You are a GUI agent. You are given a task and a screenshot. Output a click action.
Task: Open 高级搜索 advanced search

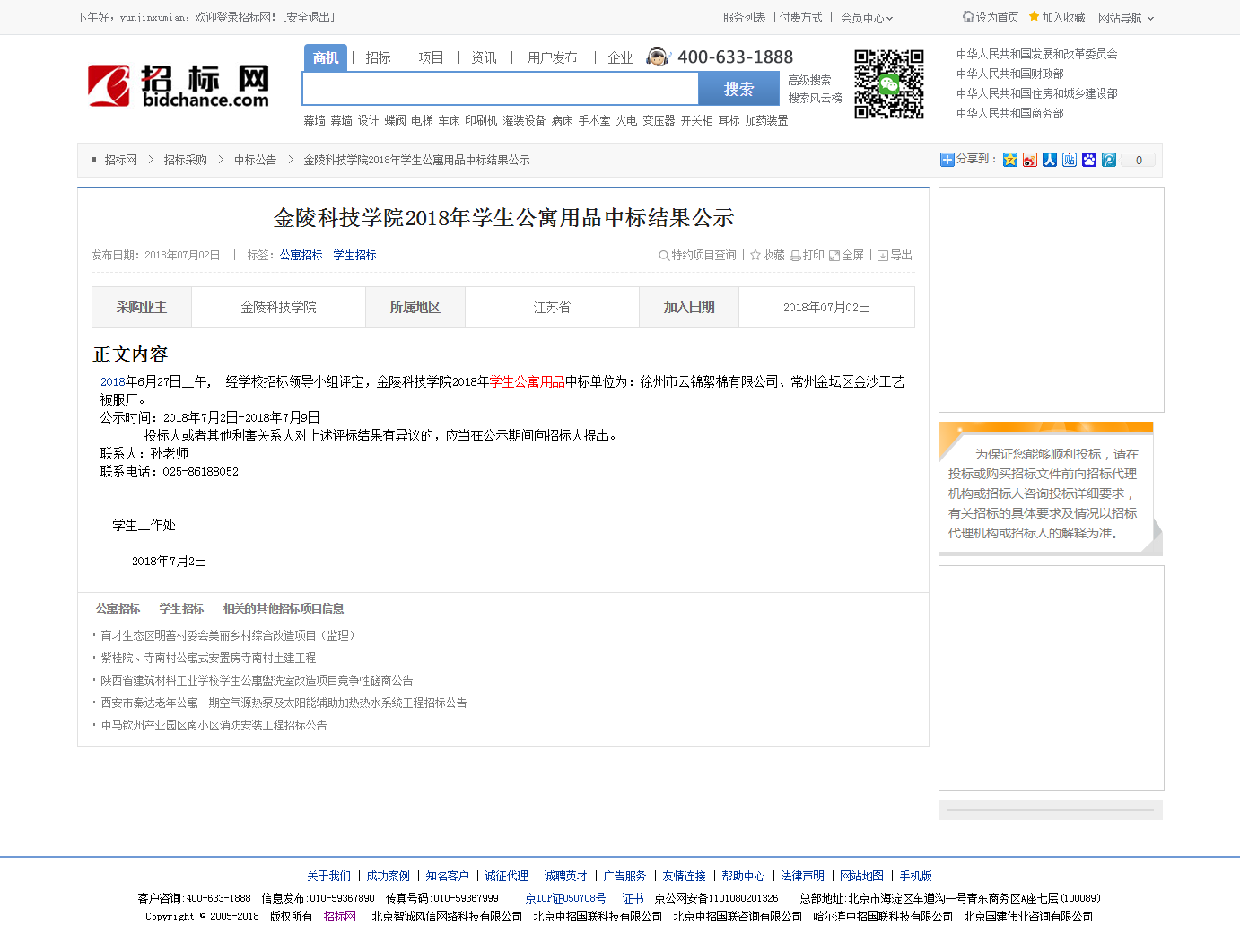tap(809, 80)
